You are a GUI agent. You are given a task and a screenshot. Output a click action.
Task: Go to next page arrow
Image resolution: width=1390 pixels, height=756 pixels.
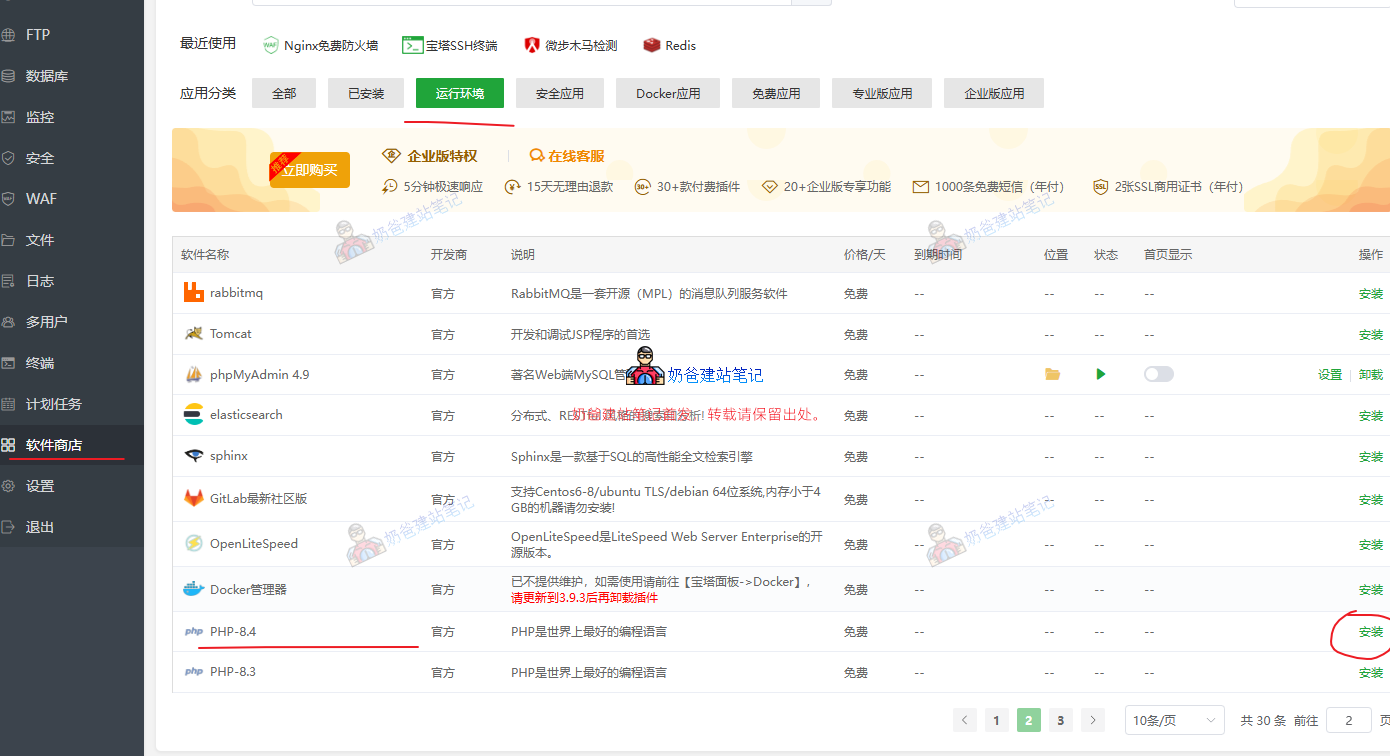pos(1093,720)
